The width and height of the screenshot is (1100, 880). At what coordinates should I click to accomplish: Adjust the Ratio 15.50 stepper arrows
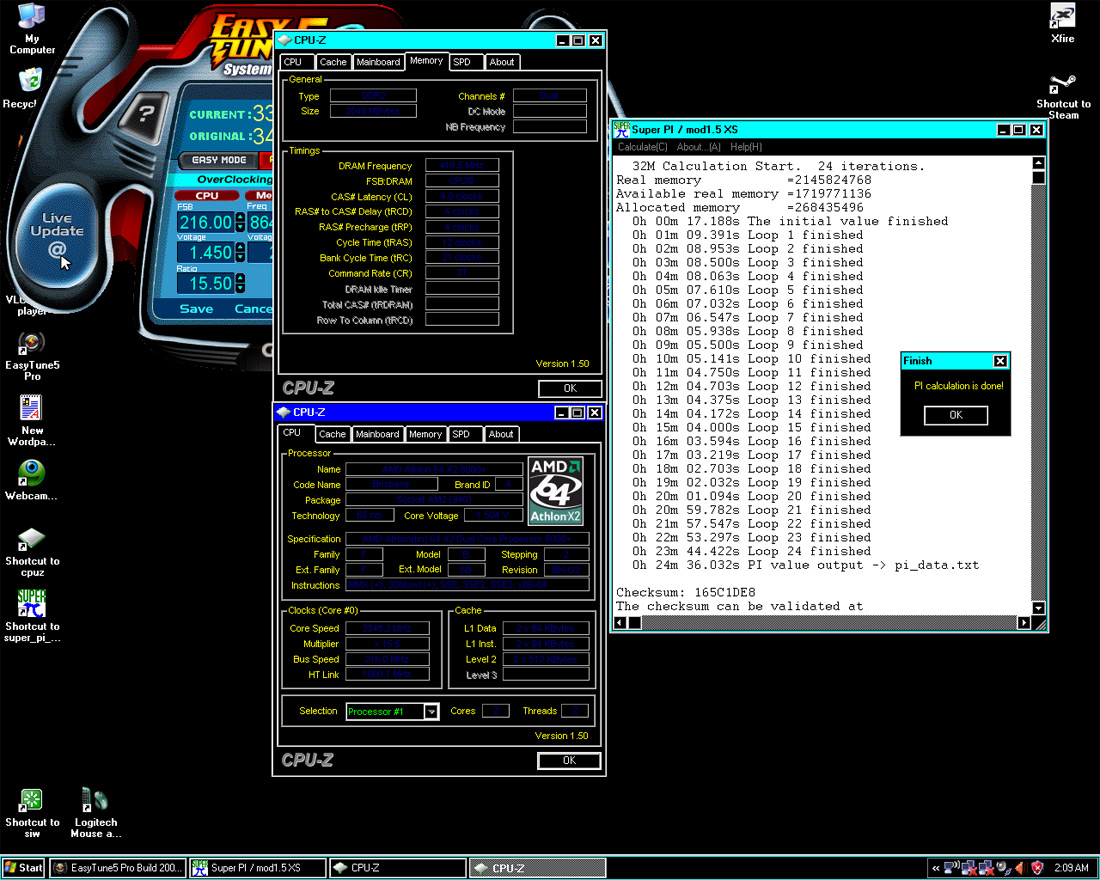point(240,284)
